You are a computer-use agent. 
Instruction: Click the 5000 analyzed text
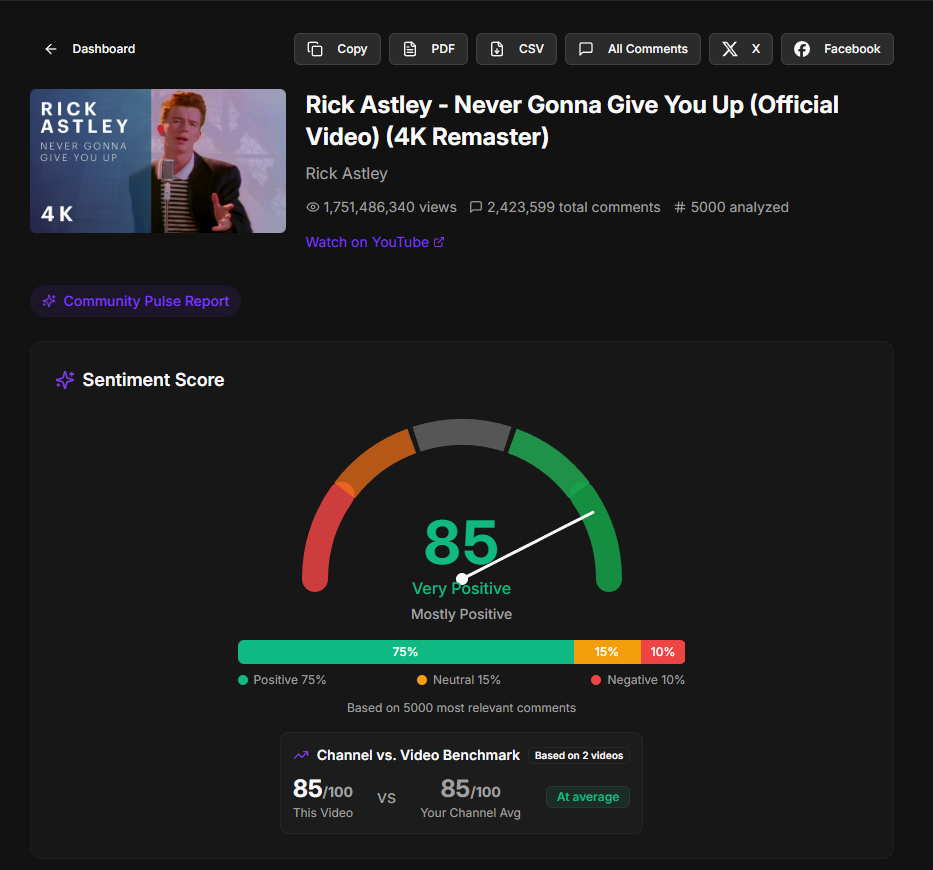pos(740,207)
